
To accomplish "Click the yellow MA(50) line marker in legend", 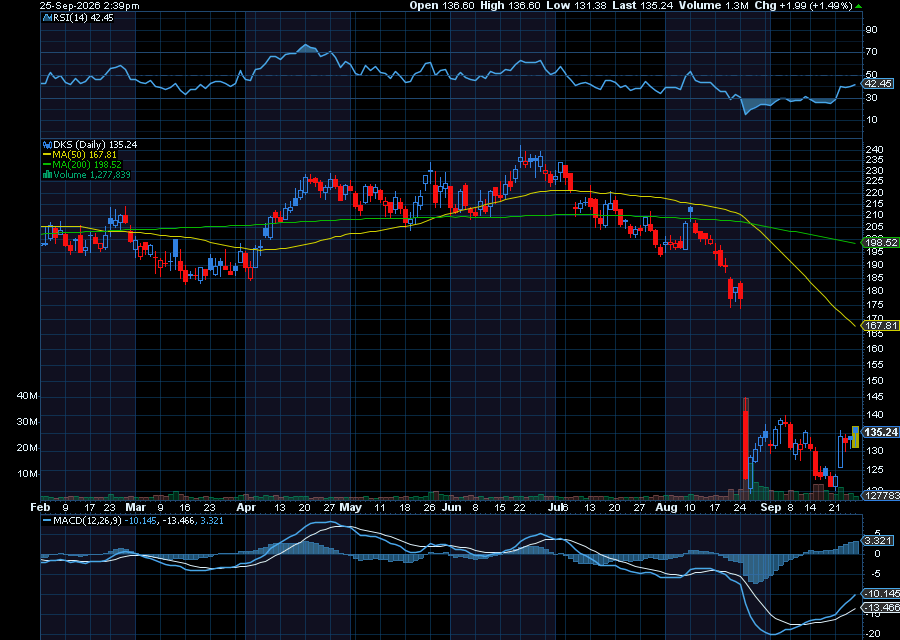I will coord(48,155).
